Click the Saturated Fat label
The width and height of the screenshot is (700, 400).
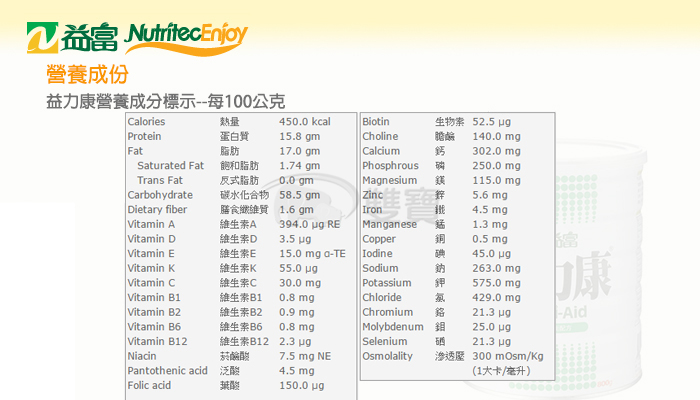tap(171, 166)
